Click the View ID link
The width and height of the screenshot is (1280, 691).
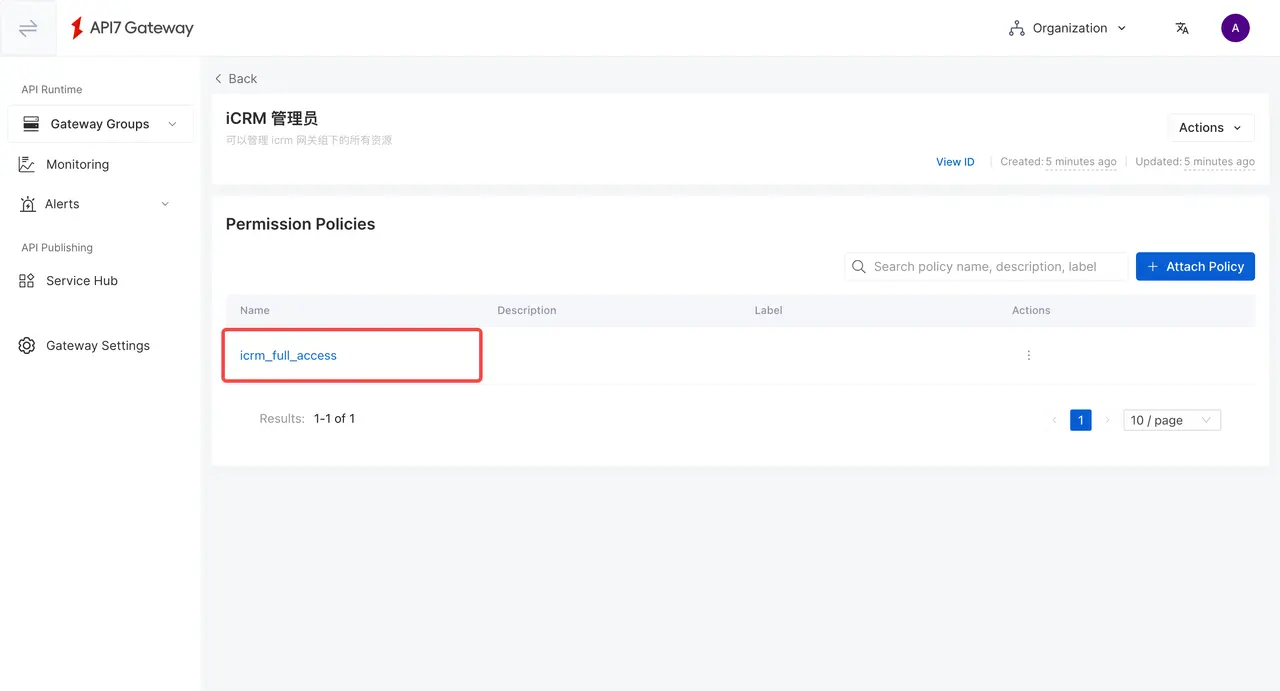pos(955,162)
